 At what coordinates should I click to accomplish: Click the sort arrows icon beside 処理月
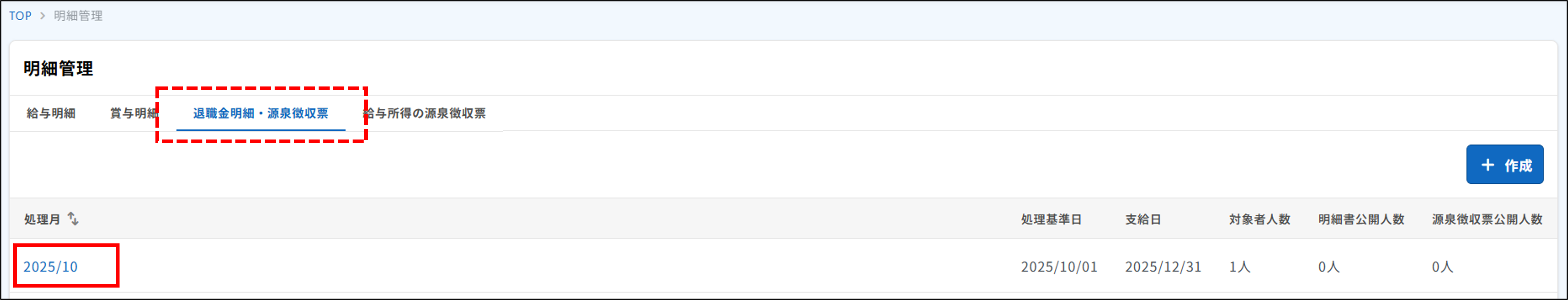point(73,219)
